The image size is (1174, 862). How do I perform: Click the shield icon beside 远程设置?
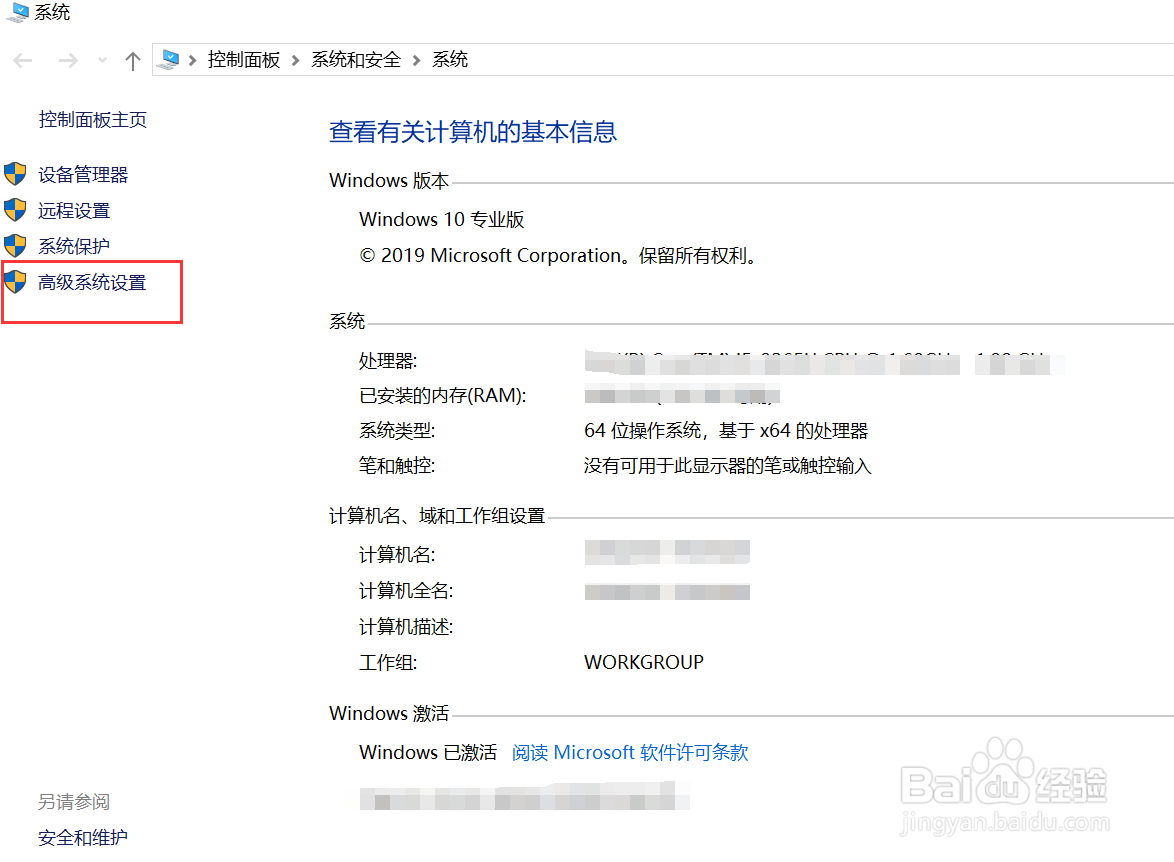pyautogui.click(x=16, y=209)
